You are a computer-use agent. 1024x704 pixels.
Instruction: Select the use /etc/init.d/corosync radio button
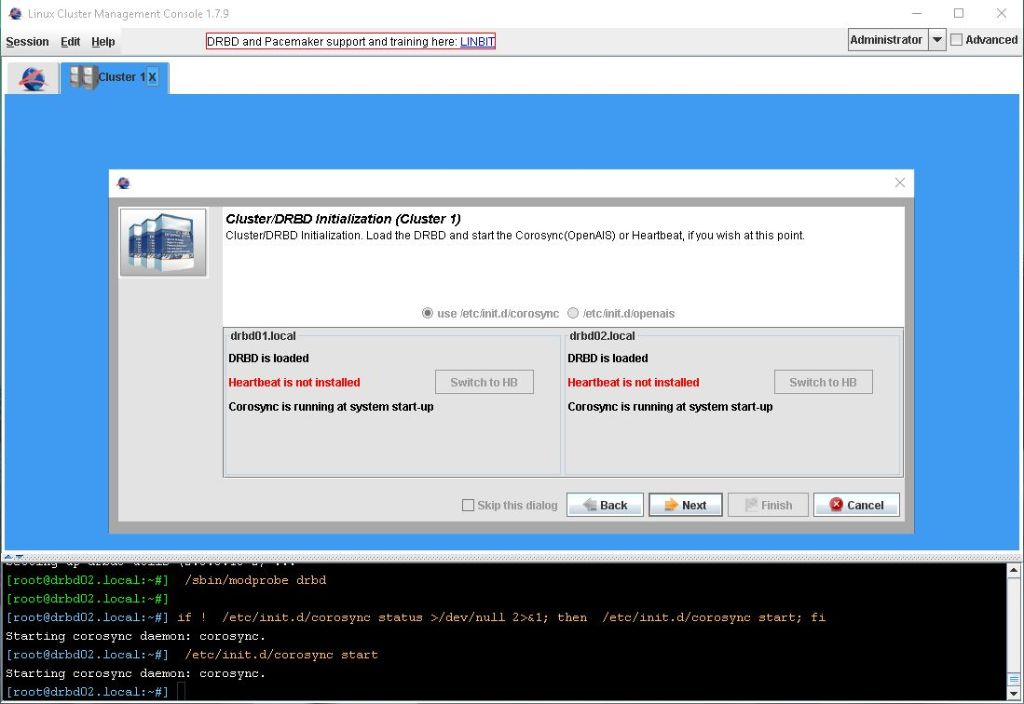coord(427,313)
